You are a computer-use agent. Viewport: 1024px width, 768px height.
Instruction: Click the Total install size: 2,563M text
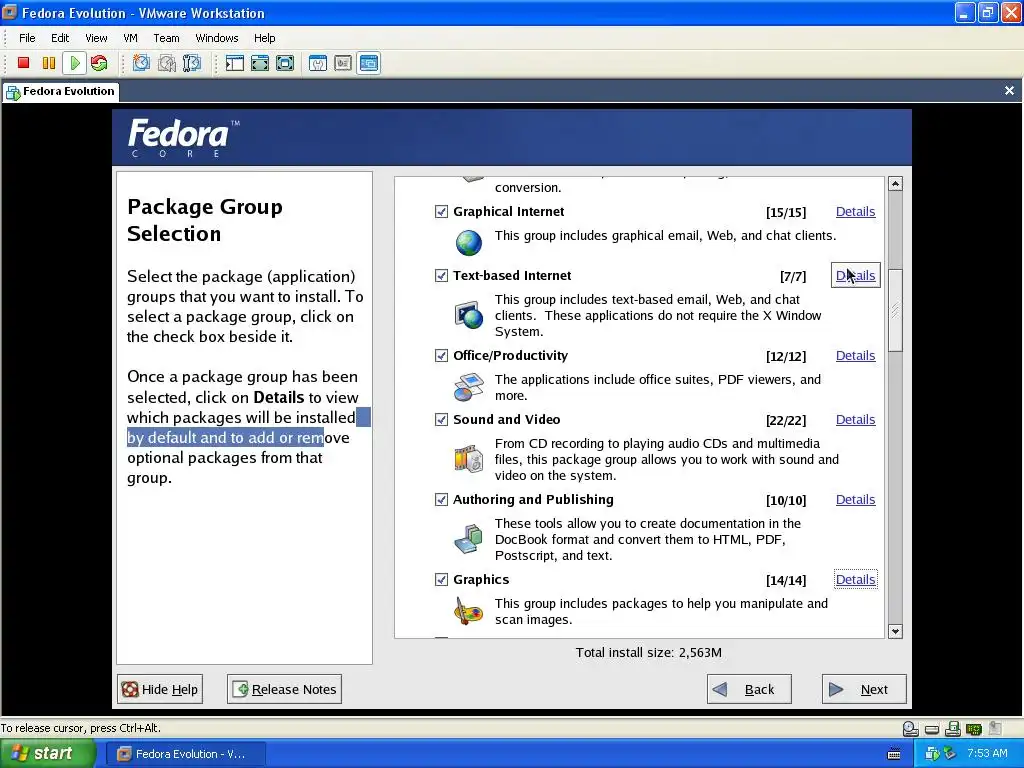tap(648, 652)
